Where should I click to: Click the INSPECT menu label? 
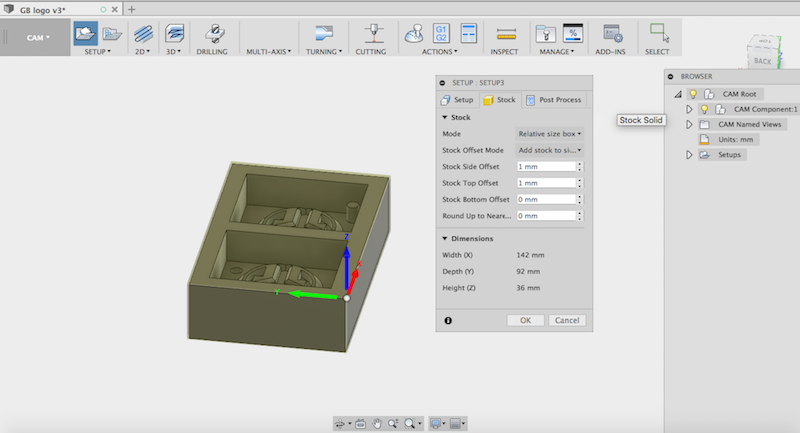504,52
